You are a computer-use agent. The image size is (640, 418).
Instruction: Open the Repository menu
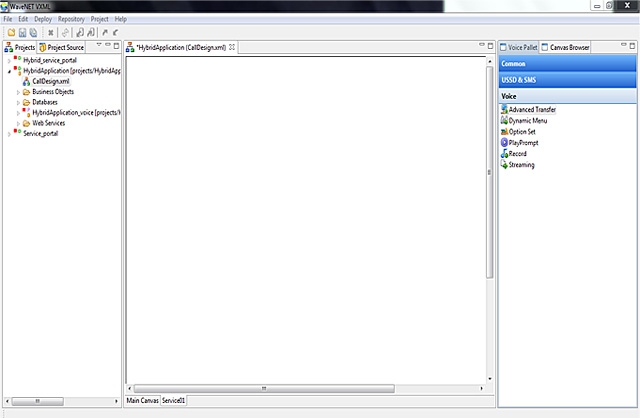click(71, 19)
